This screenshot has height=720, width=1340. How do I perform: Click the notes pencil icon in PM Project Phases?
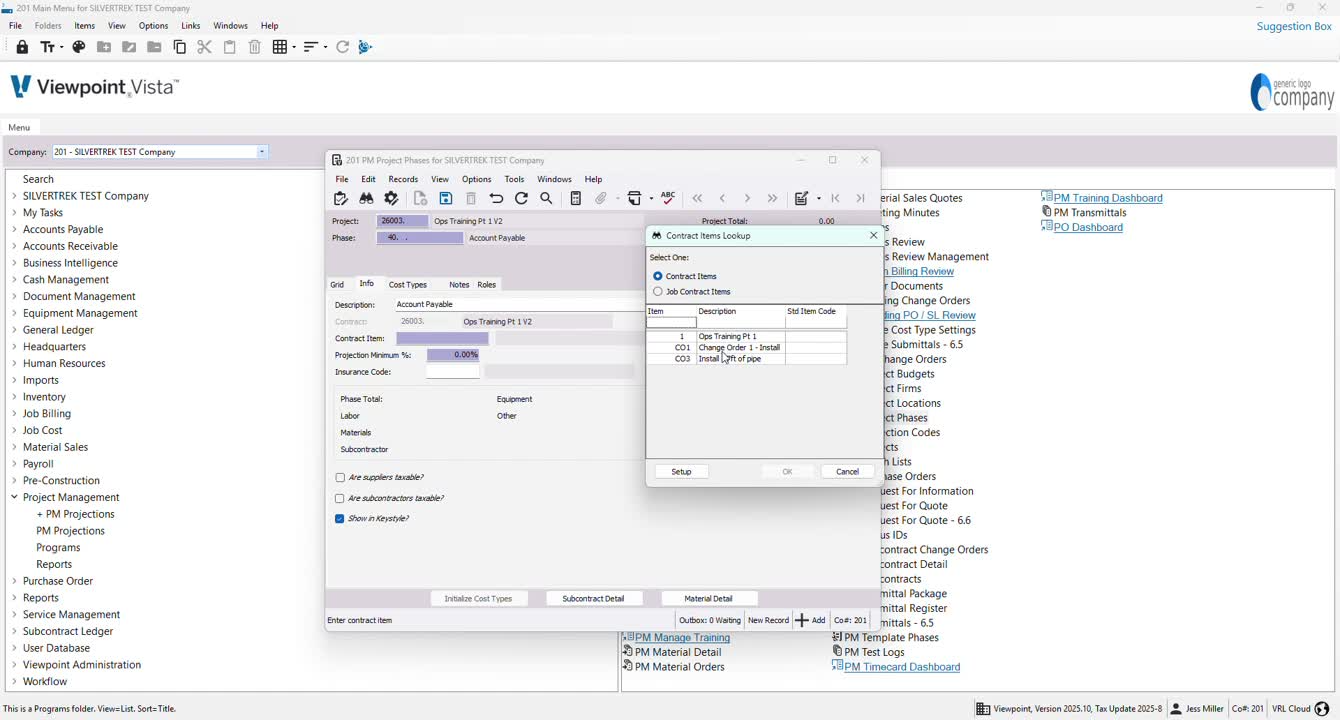tap(801, 199)
